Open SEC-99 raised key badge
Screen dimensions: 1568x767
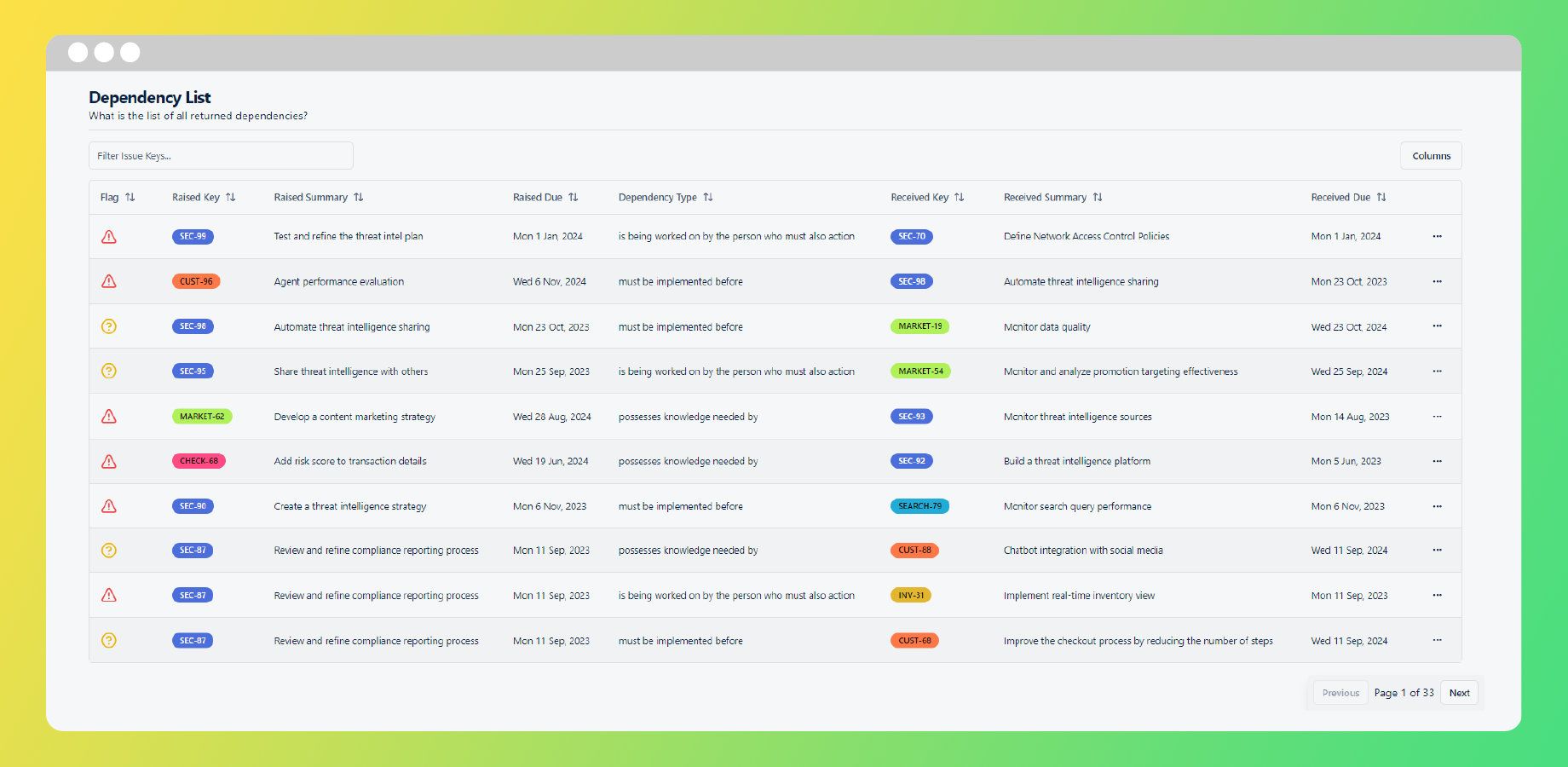[x=193, y=236]
